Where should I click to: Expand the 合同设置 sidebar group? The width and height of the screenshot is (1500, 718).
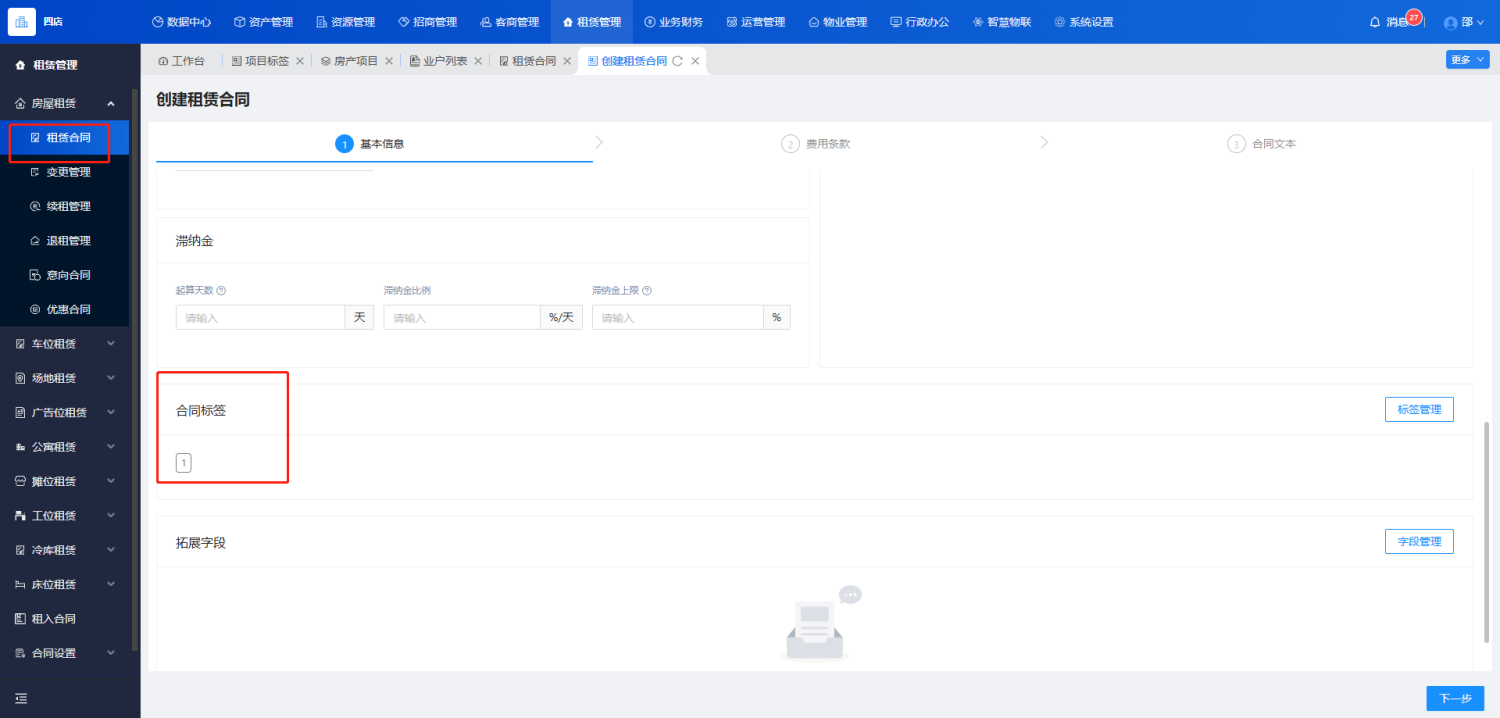point(65,653)
